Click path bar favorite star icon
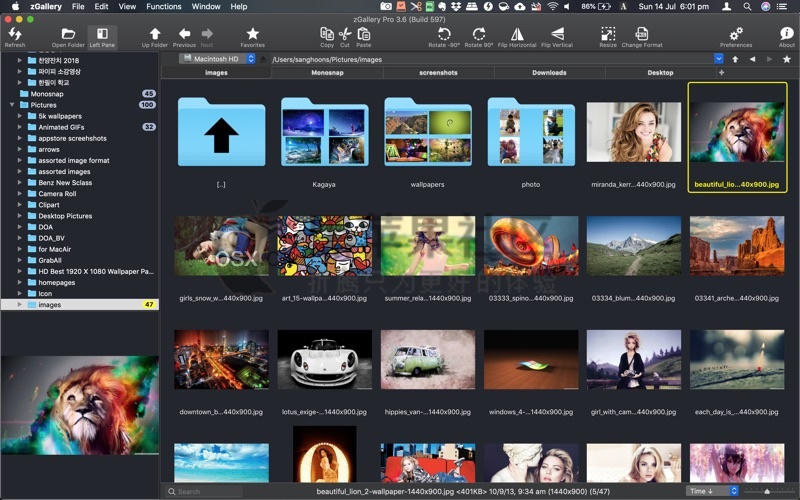 pyautogui.click(x=787, y=59)
